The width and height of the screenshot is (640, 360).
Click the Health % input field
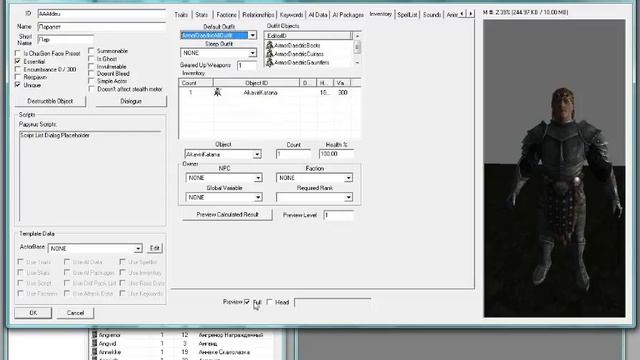(x=336, y=154)
